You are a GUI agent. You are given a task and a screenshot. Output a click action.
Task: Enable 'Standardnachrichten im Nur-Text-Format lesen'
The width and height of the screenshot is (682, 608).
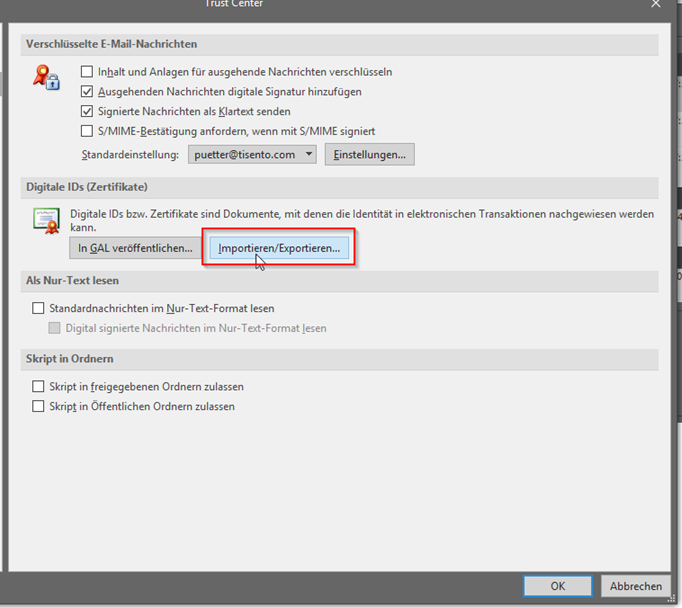pos(38,308)
